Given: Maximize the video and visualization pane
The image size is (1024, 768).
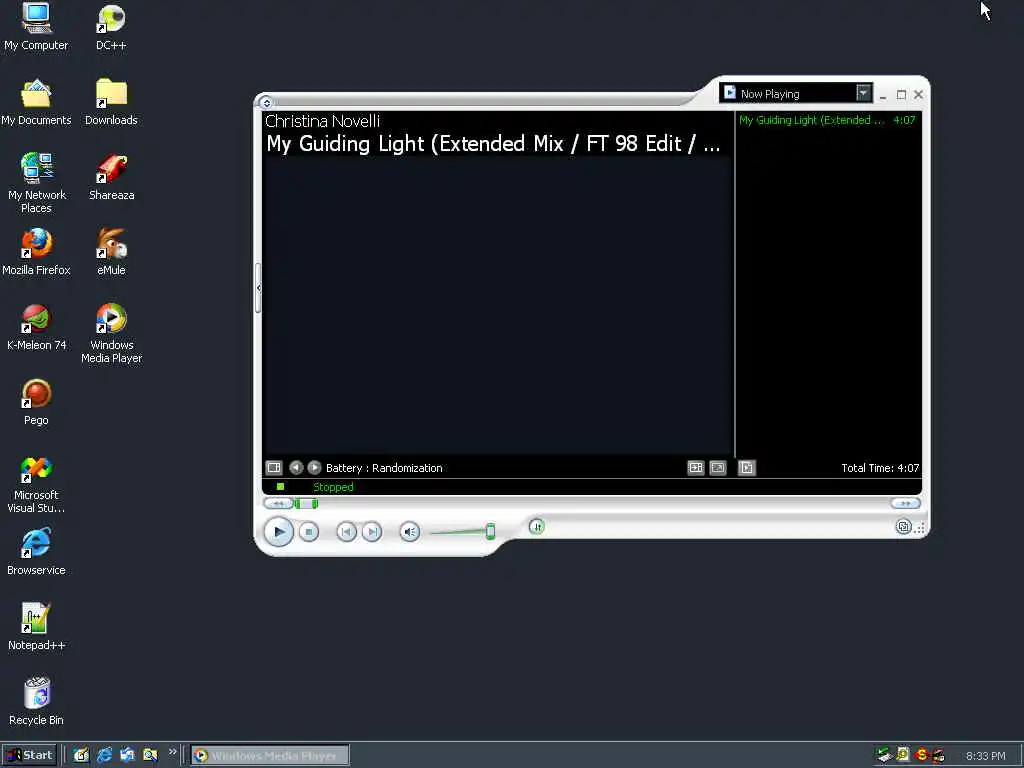Looking at the screenshot, I should click(696, 468).
